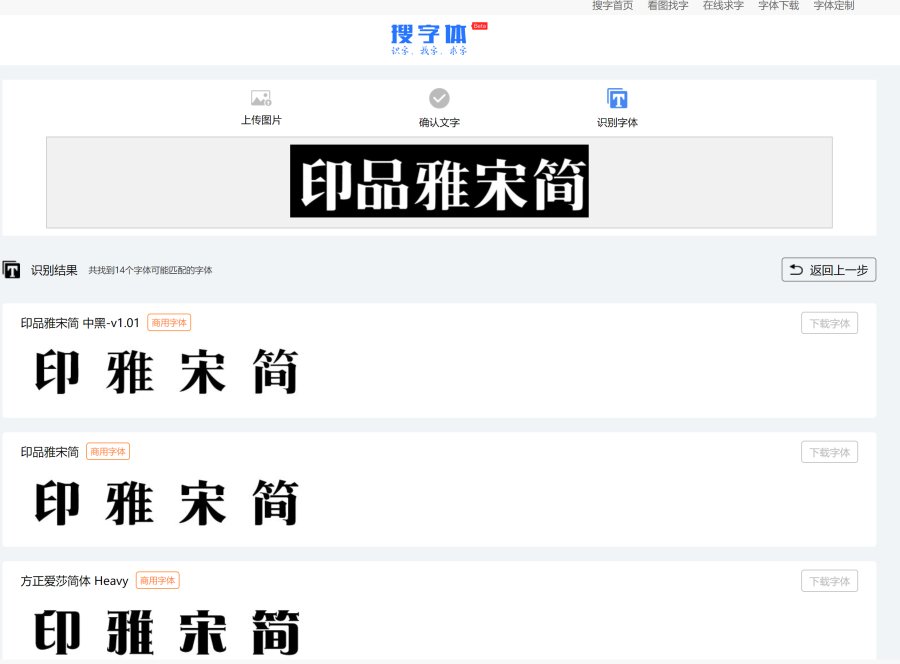
Task: Click the 商用字体 tag beside 方正爱莎简体 Heavy
Action: 158,581
